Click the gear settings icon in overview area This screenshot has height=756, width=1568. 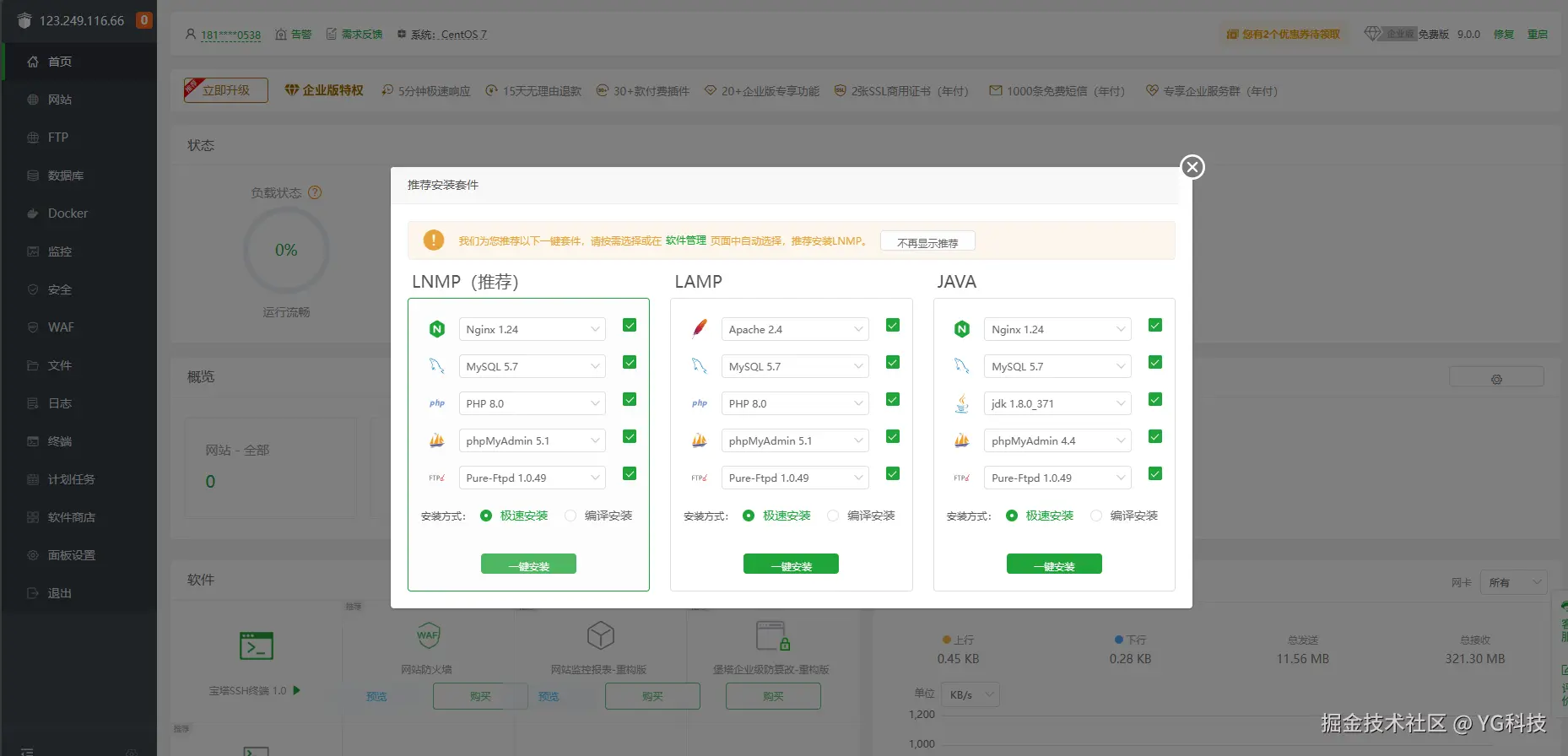click(1496, 379)
